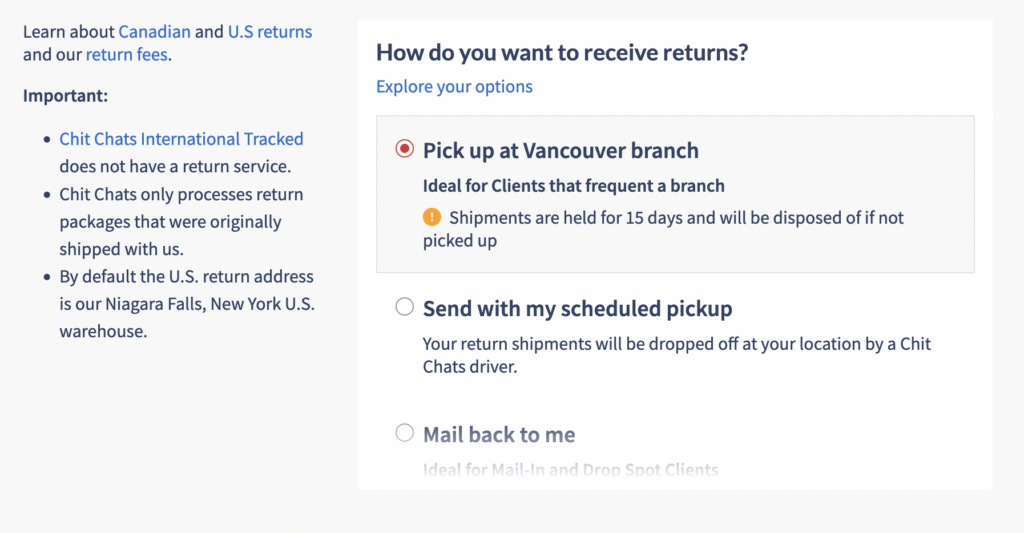Choose the Send with my scheduled pickup radio
The height and width of the screenshot is (533, 1024).
pyautogui.click(x=405, y=306)
